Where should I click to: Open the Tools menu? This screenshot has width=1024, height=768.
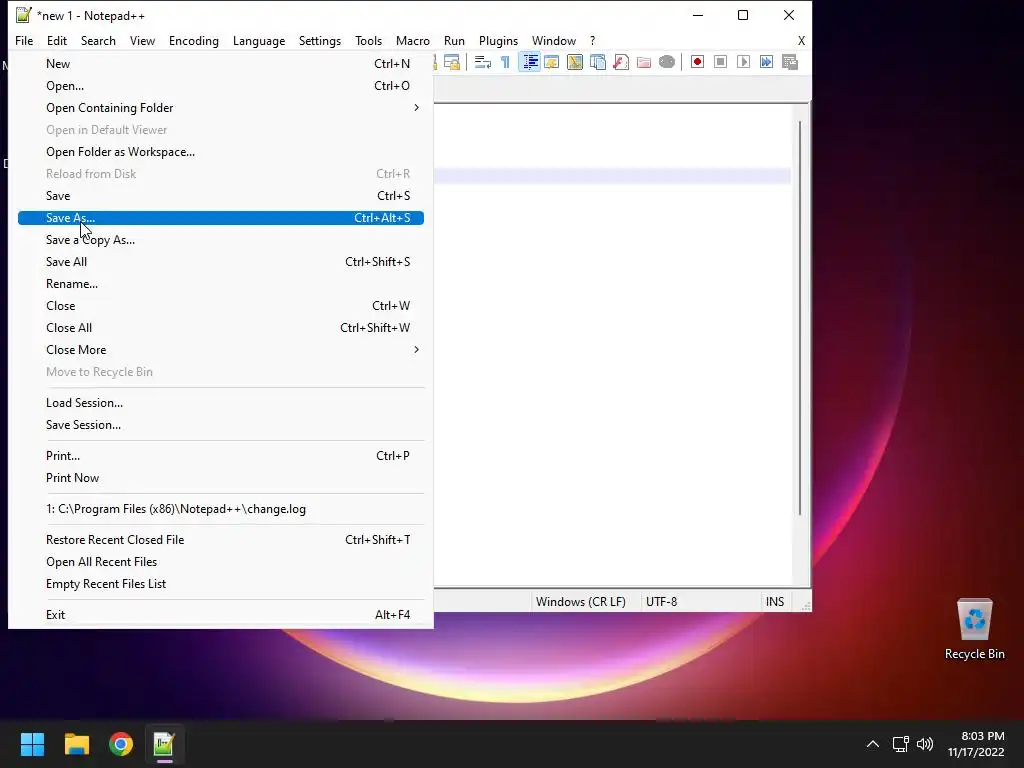pyautogui.click(x=368, y=40)
